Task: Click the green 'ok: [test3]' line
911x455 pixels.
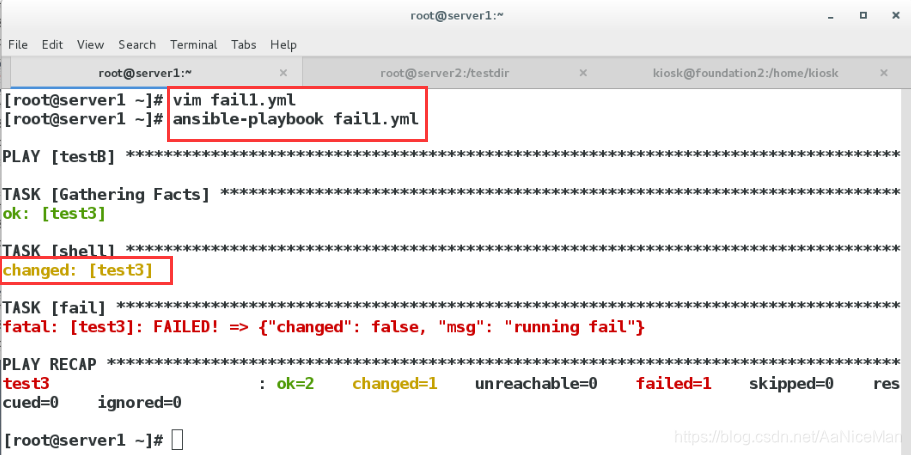Action: point(54,214)
